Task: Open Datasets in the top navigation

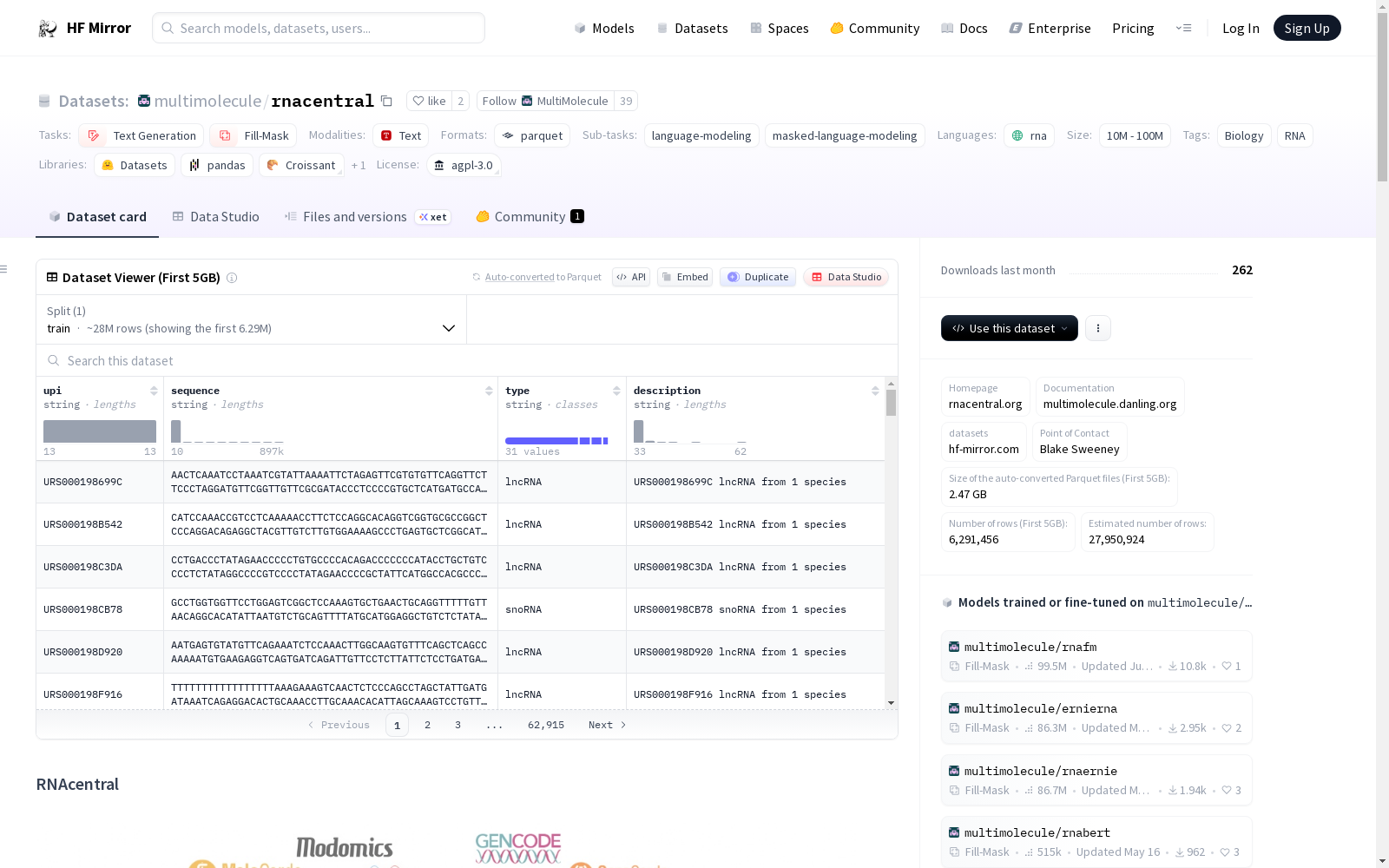Action: [x=692, y=28]
